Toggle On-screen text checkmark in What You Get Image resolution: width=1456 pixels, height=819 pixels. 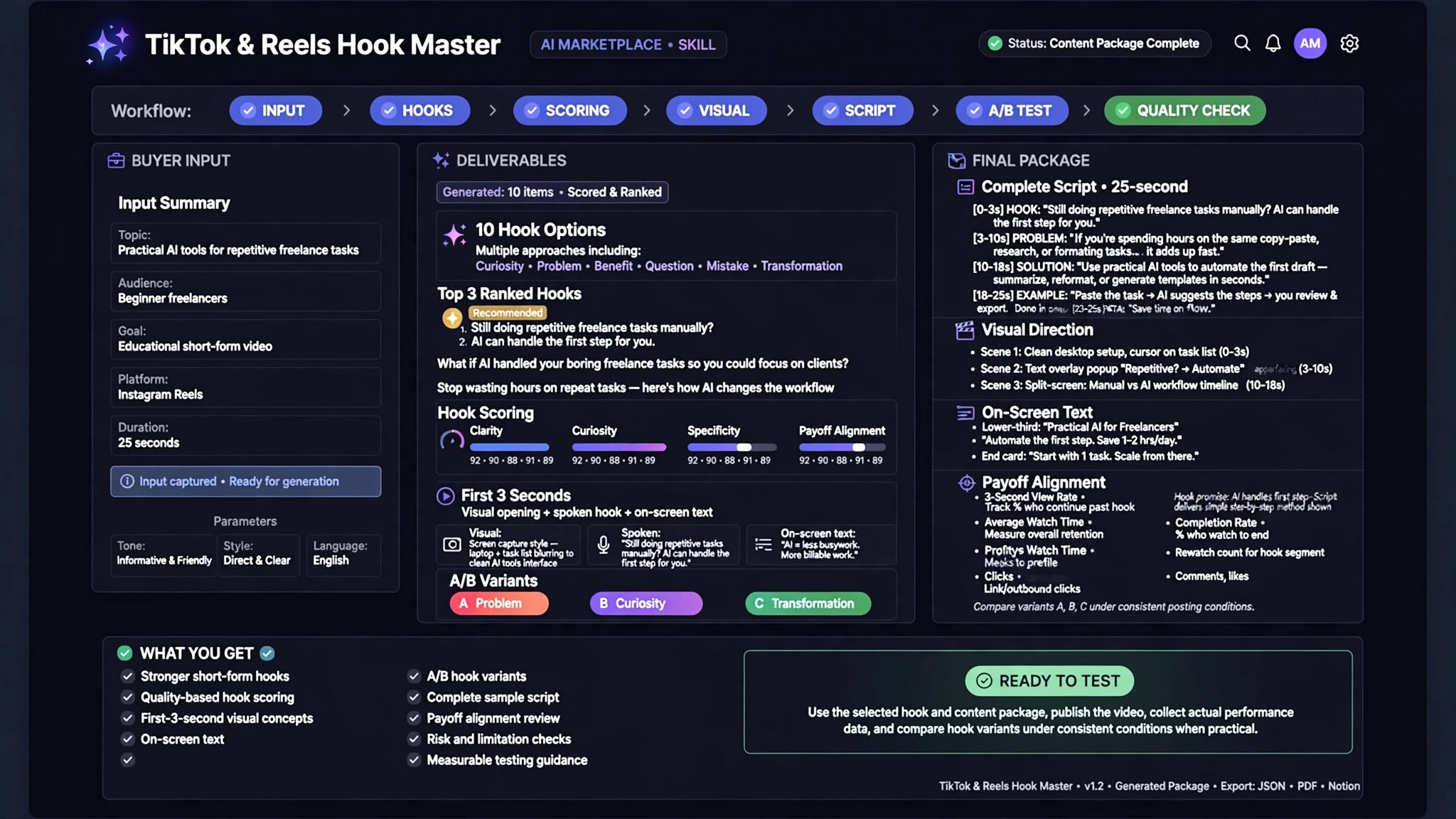tap(128, 739)
